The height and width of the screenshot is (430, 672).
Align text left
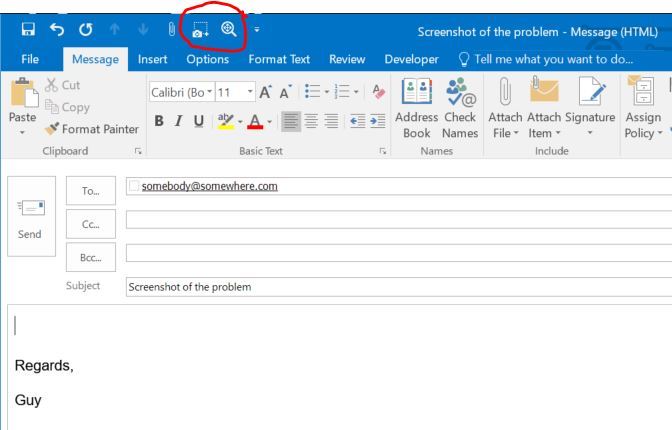tap(291, 121)
